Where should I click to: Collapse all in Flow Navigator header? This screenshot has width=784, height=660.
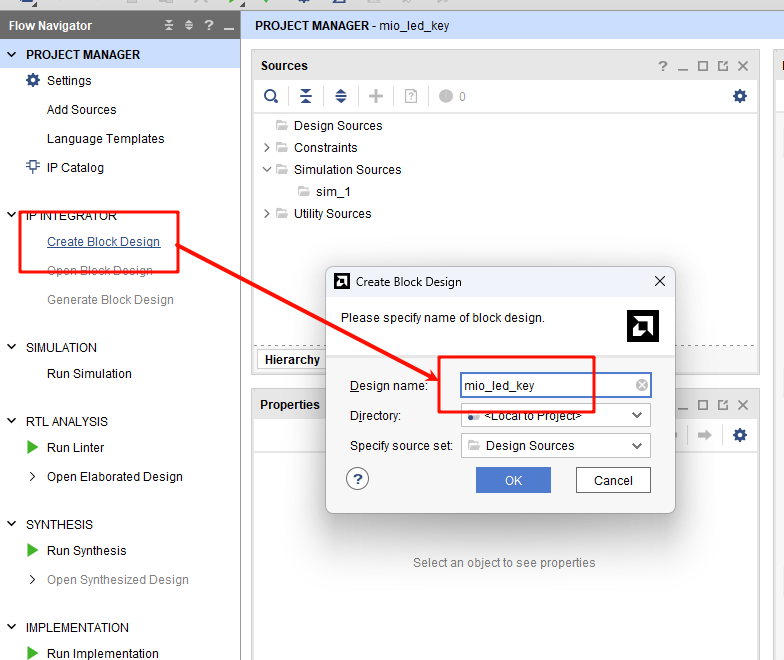[169, 25]
